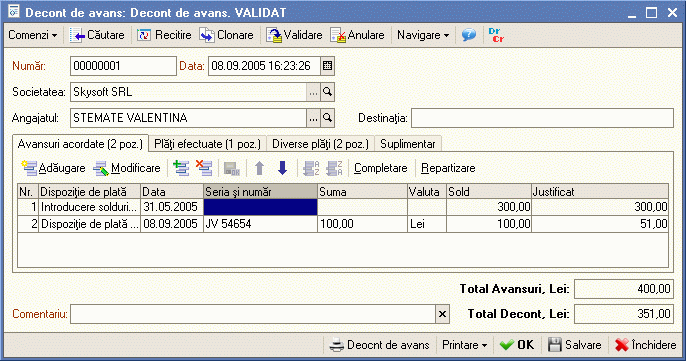Click the Anulare toolbar icon
Viewport: 686px width, 361px height.
(338, 35)
